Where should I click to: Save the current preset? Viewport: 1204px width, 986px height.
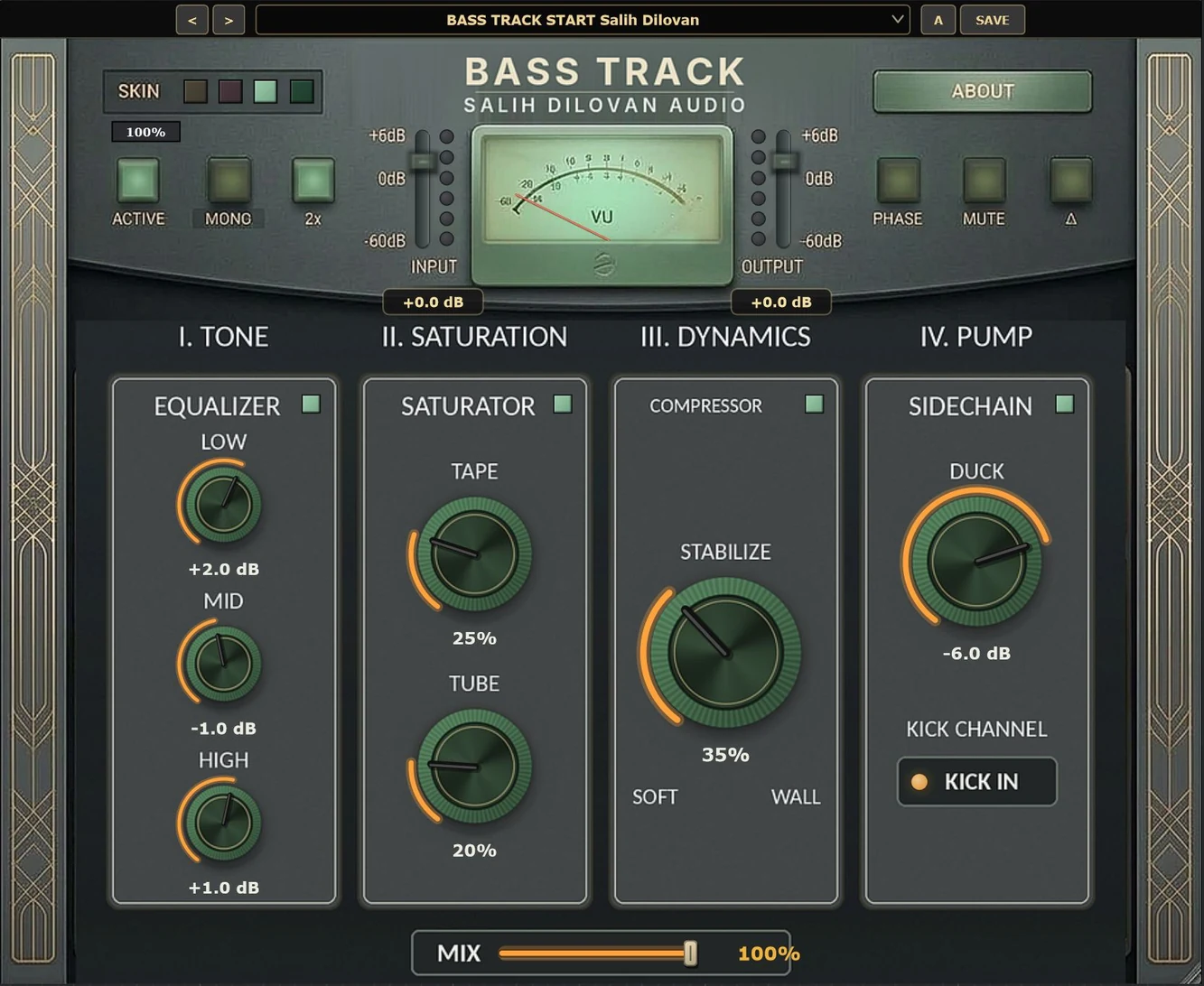pos(992,20)
